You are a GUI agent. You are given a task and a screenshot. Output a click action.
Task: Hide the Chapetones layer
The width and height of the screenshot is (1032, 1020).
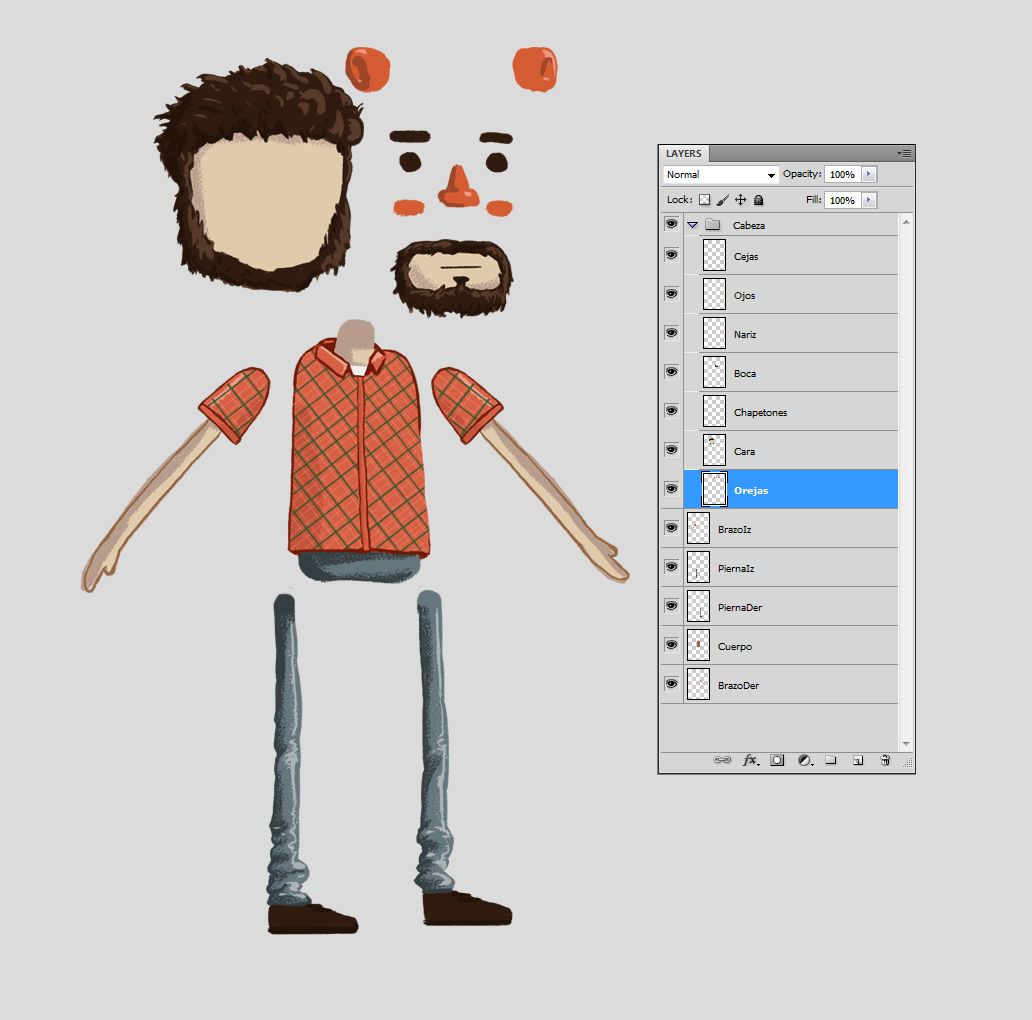point(671,411)
